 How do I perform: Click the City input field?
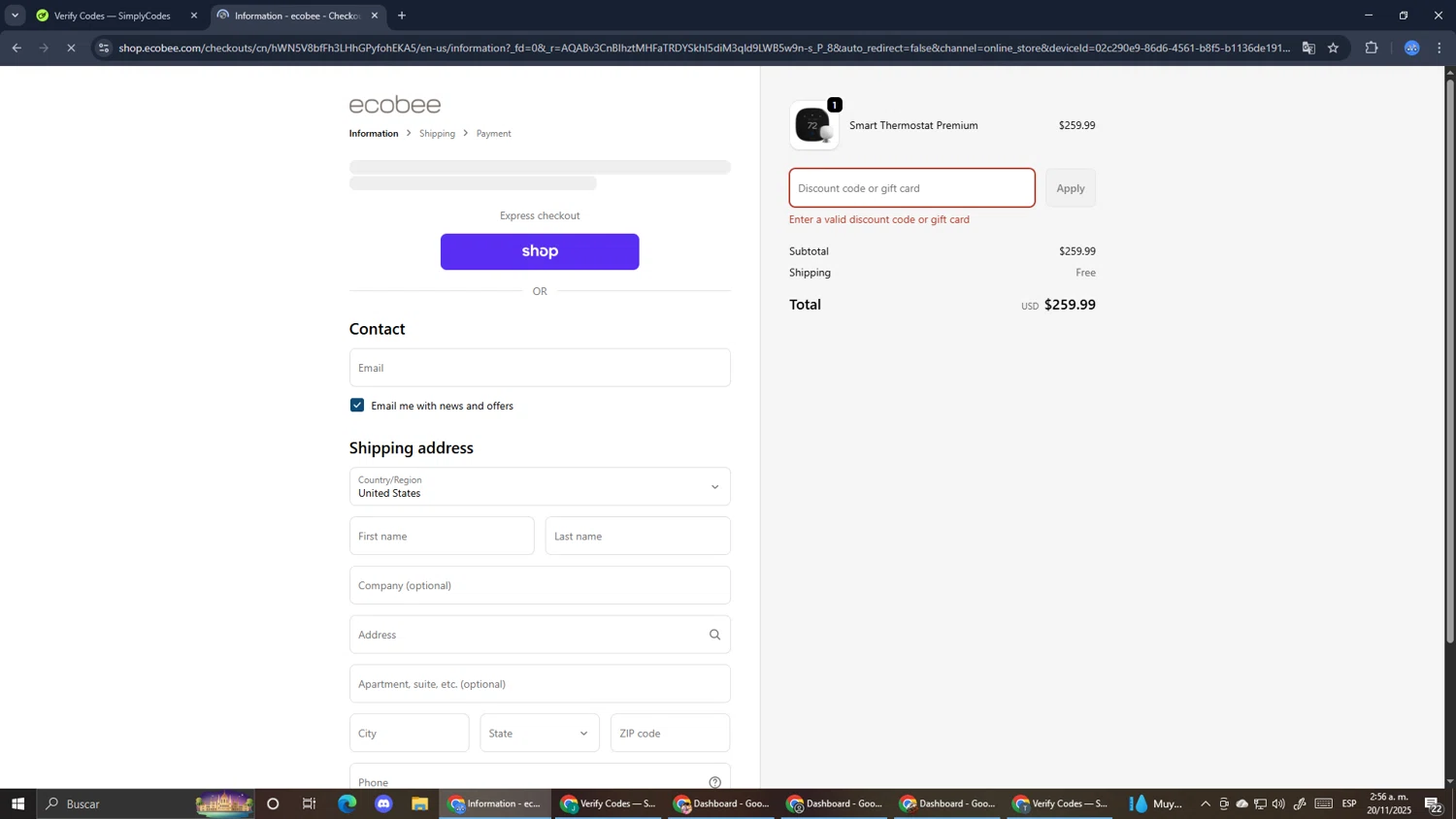(x=409, y=733)
